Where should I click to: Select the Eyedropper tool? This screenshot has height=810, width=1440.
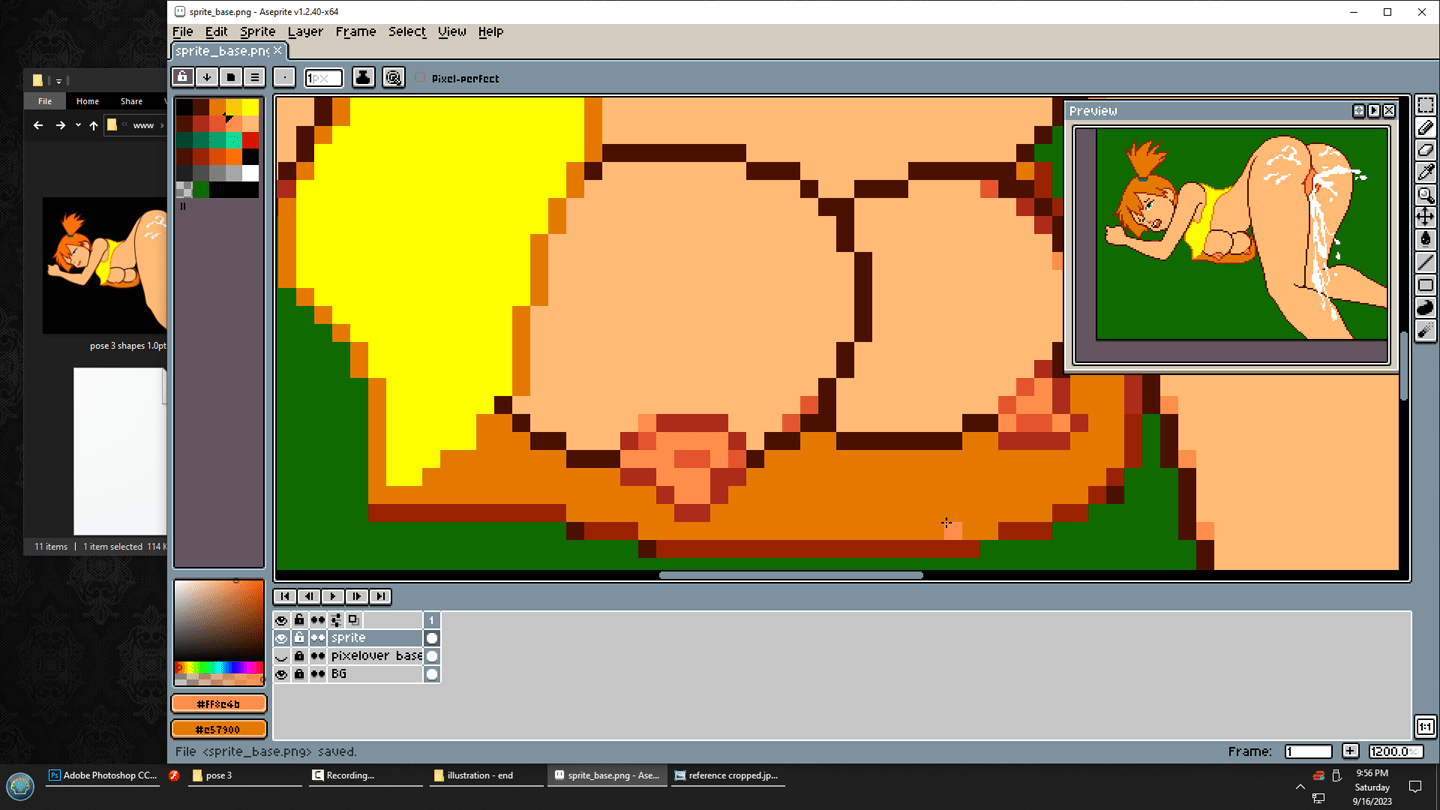click(x=1425, y=172)
